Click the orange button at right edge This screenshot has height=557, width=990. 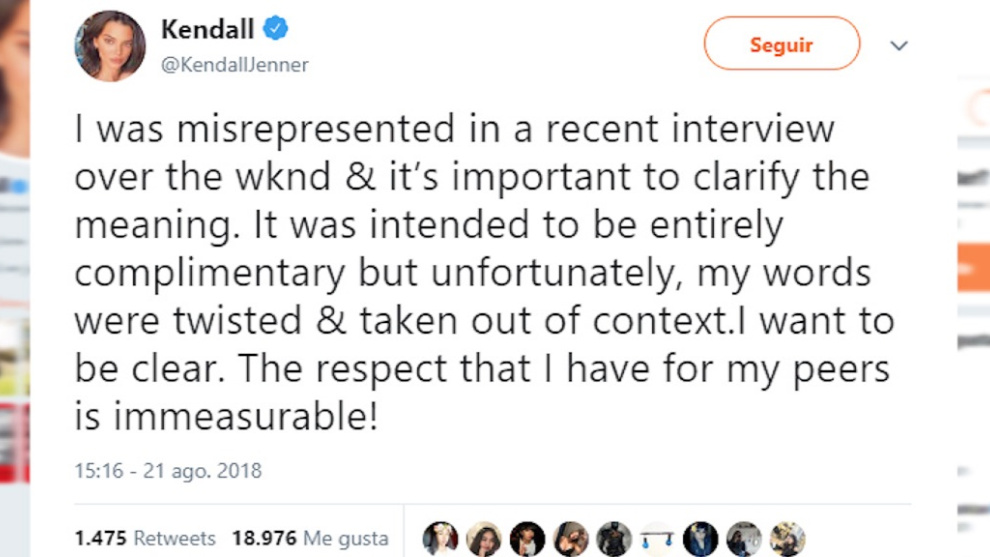(973, 268)
